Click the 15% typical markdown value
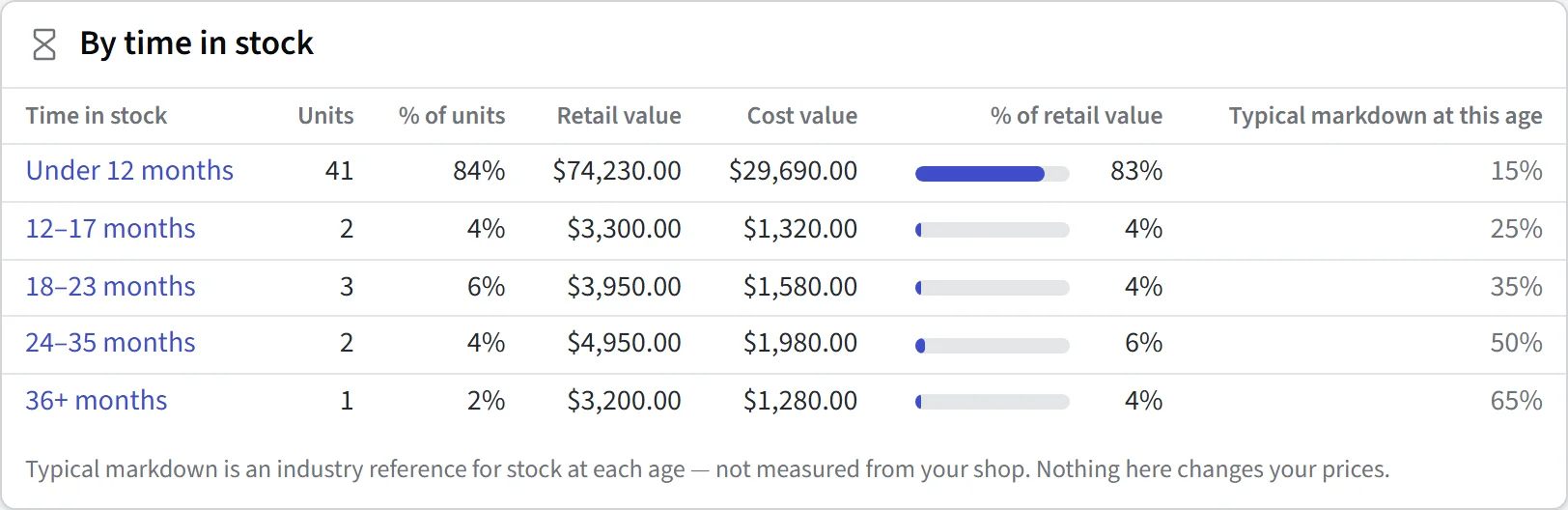This screenshot has width=1568, height=510. click(1517, 171)
